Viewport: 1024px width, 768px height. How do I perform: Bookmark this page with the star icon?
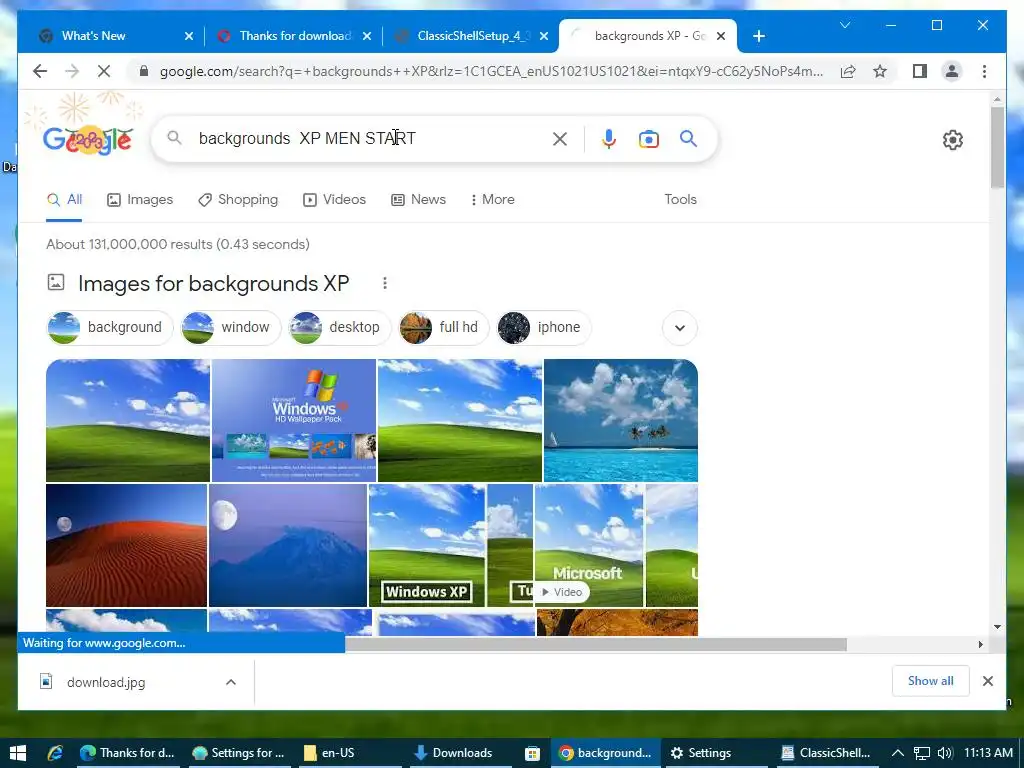(880, 71)
